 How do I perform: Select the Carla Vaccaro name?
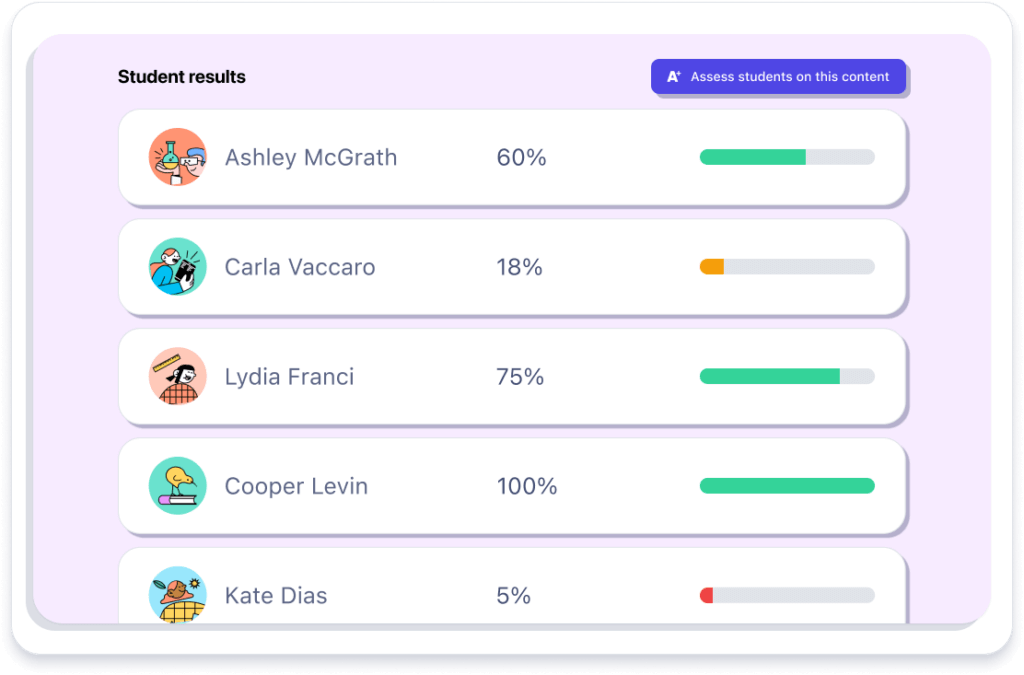[300, 267]
